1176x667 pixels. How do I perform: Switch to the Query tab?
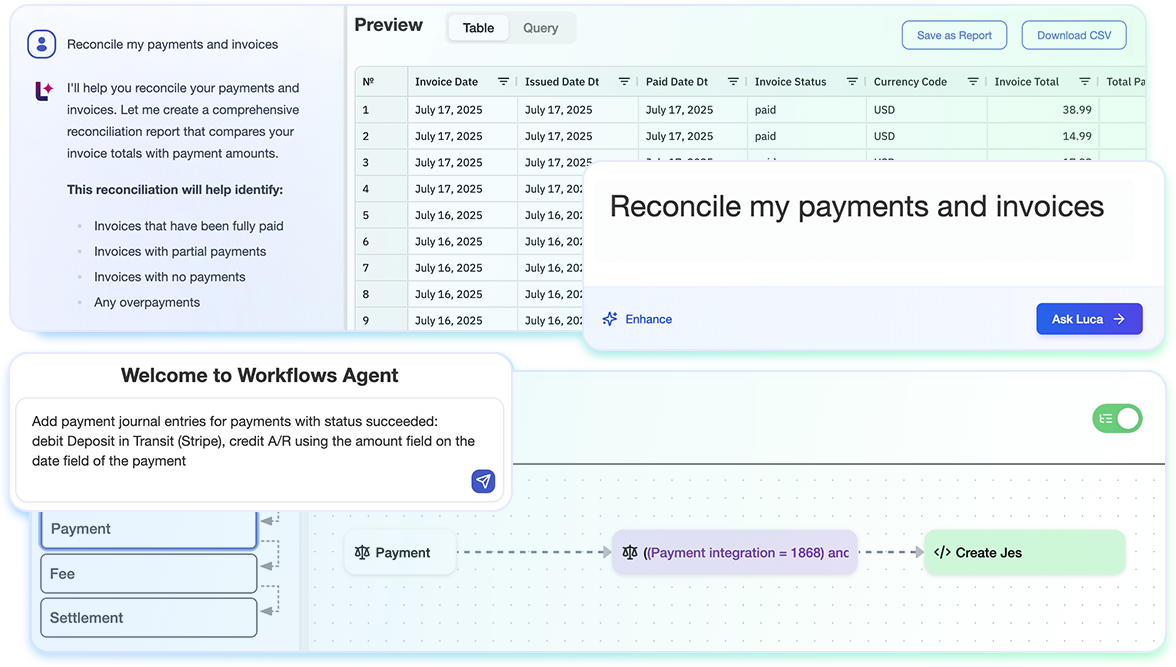click(x=540, y=28)
